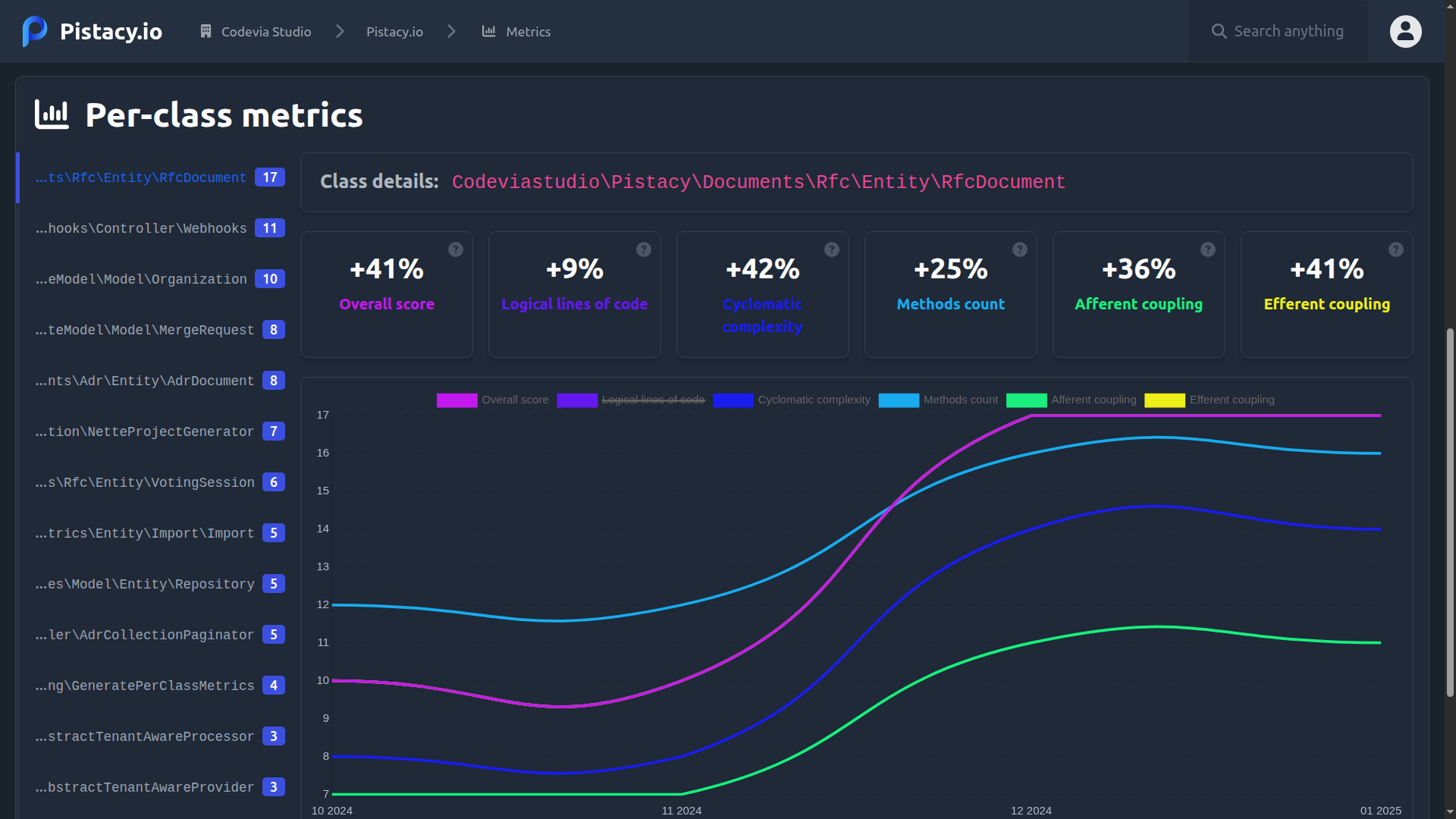1456x819 pixels.
Task: Select the NetteProjectGenerator class entry
Action: coord(152,431)
